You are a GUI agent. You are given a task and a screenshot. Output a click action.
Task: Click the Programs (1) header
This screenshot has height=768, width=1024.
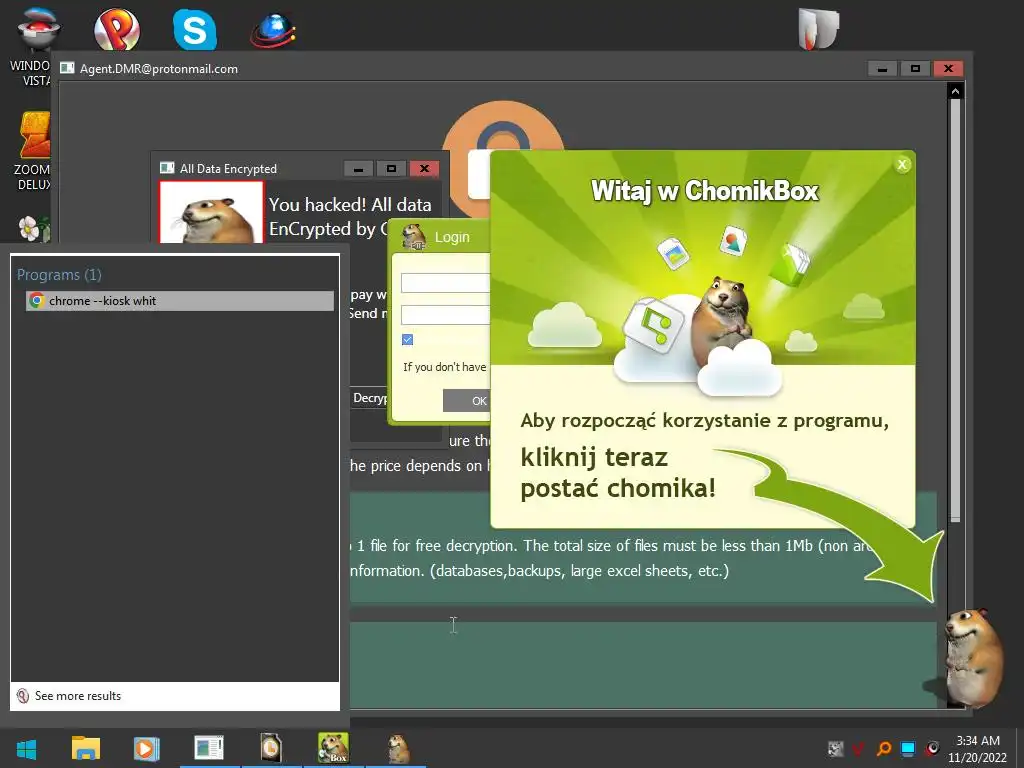point(59,274)
